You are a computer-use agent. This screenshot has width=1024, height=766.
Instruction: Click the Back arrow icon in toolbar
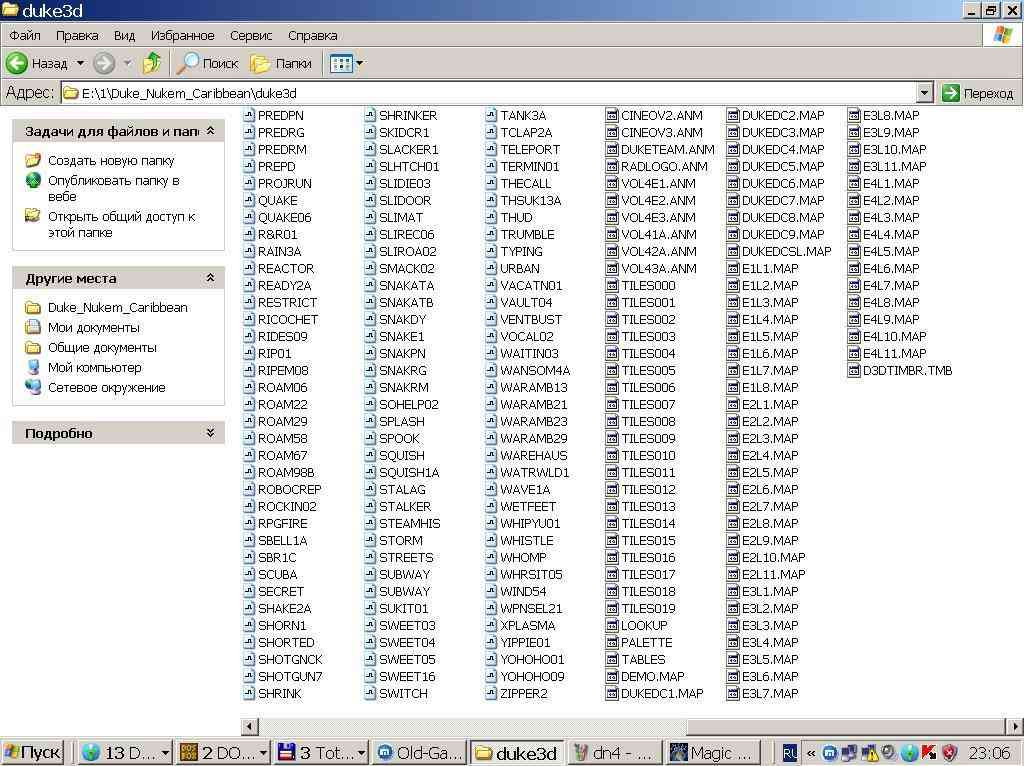pos(16,63)
